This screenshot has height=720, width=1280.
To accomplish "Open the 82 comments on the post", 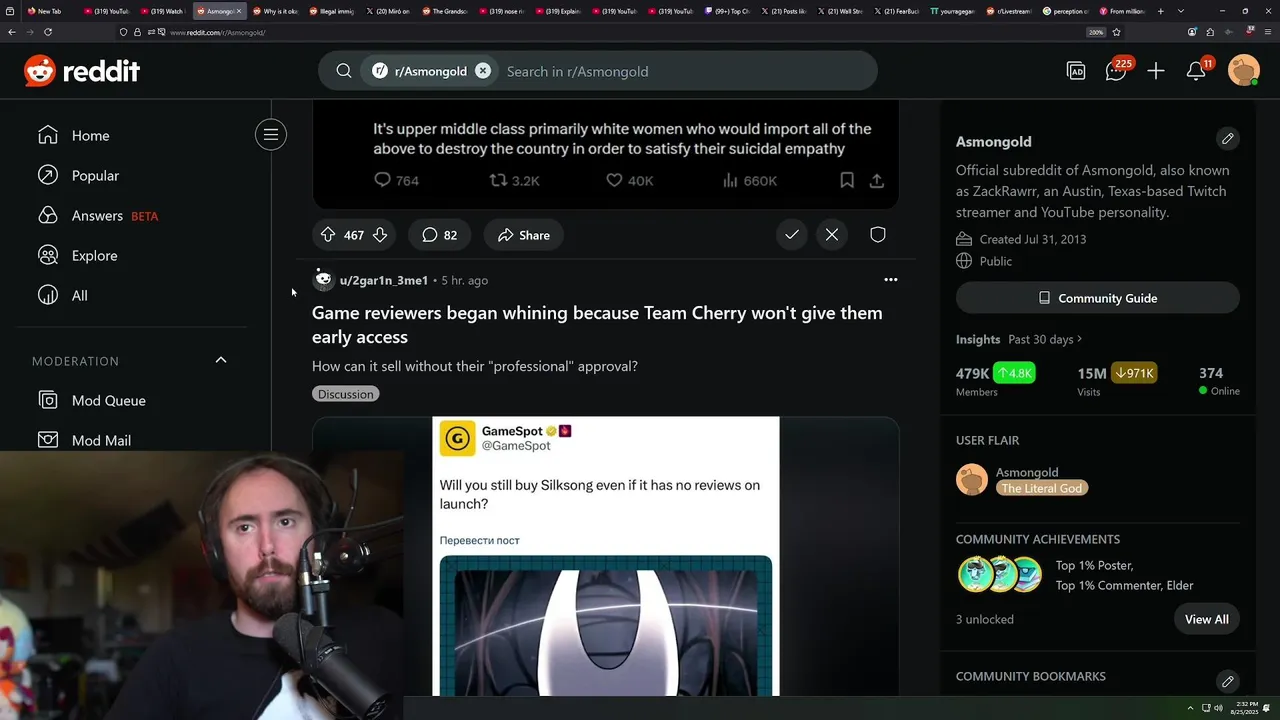I will (440, 235).
